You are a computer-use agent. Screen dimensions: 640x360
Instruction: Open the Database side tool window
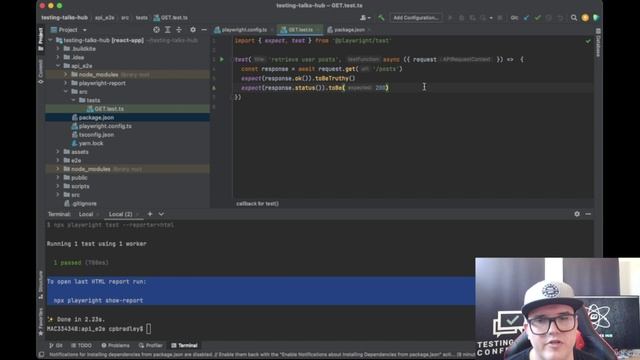pos(598,42)
